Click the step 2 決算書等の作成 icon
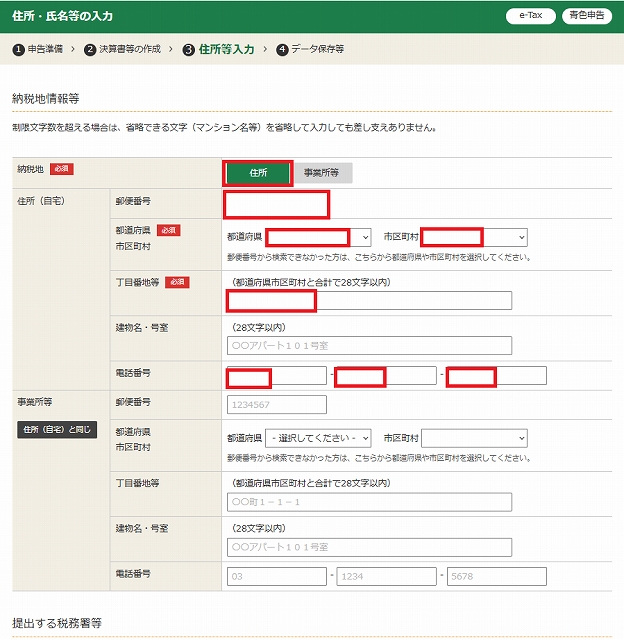Screen dimensions: 624x640 coord(90,49)
